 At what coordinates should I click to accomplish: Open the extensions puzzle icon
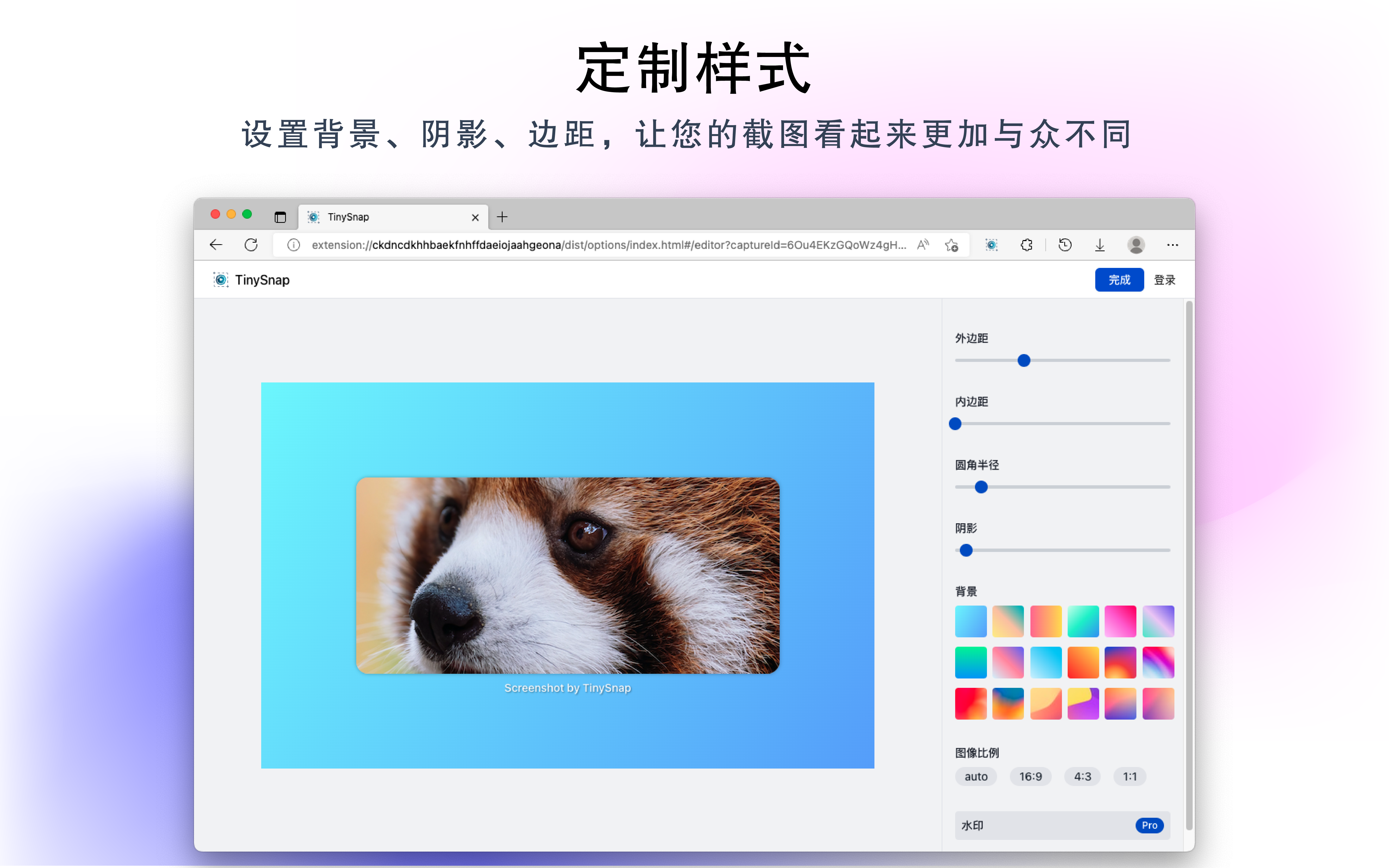(x=1027, y=245)
